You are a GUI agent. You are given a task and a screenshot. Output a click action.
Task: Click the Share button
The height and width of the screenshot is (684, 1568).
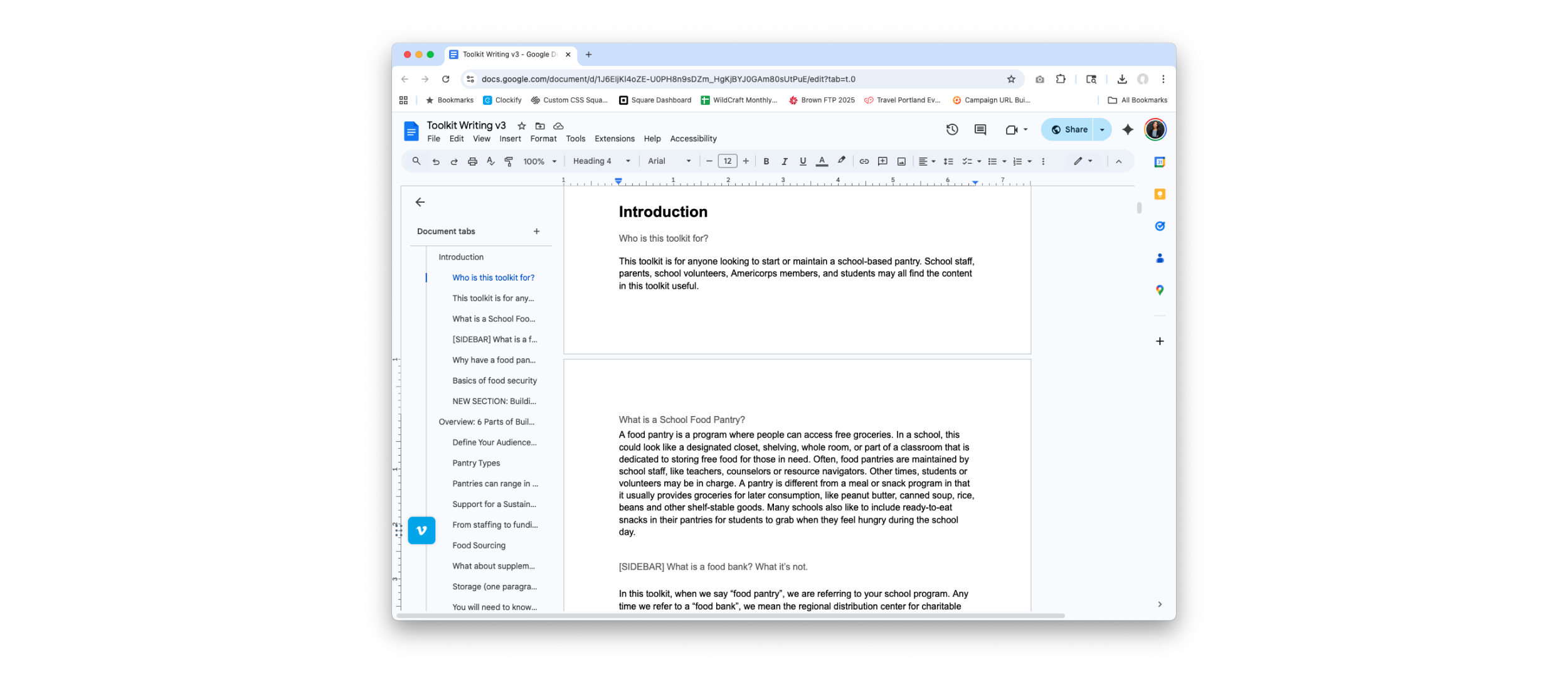click(1069, 129)
